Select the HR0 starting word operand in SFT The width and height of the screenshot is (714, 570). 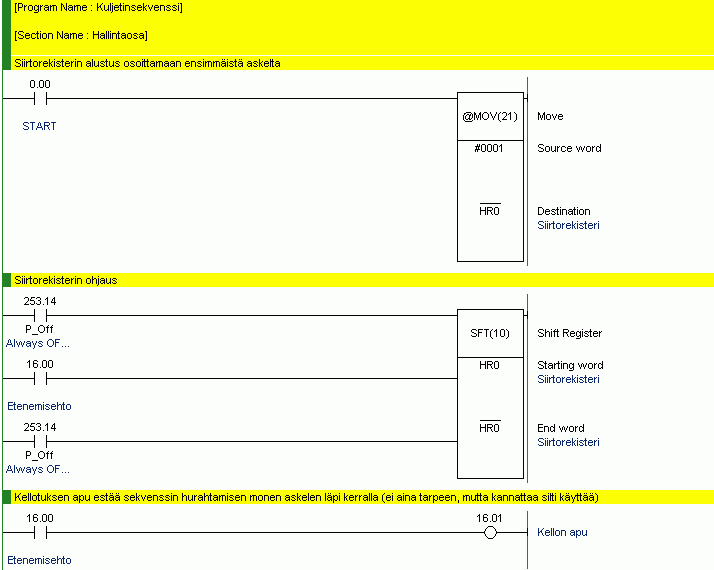tap(490, 366)
